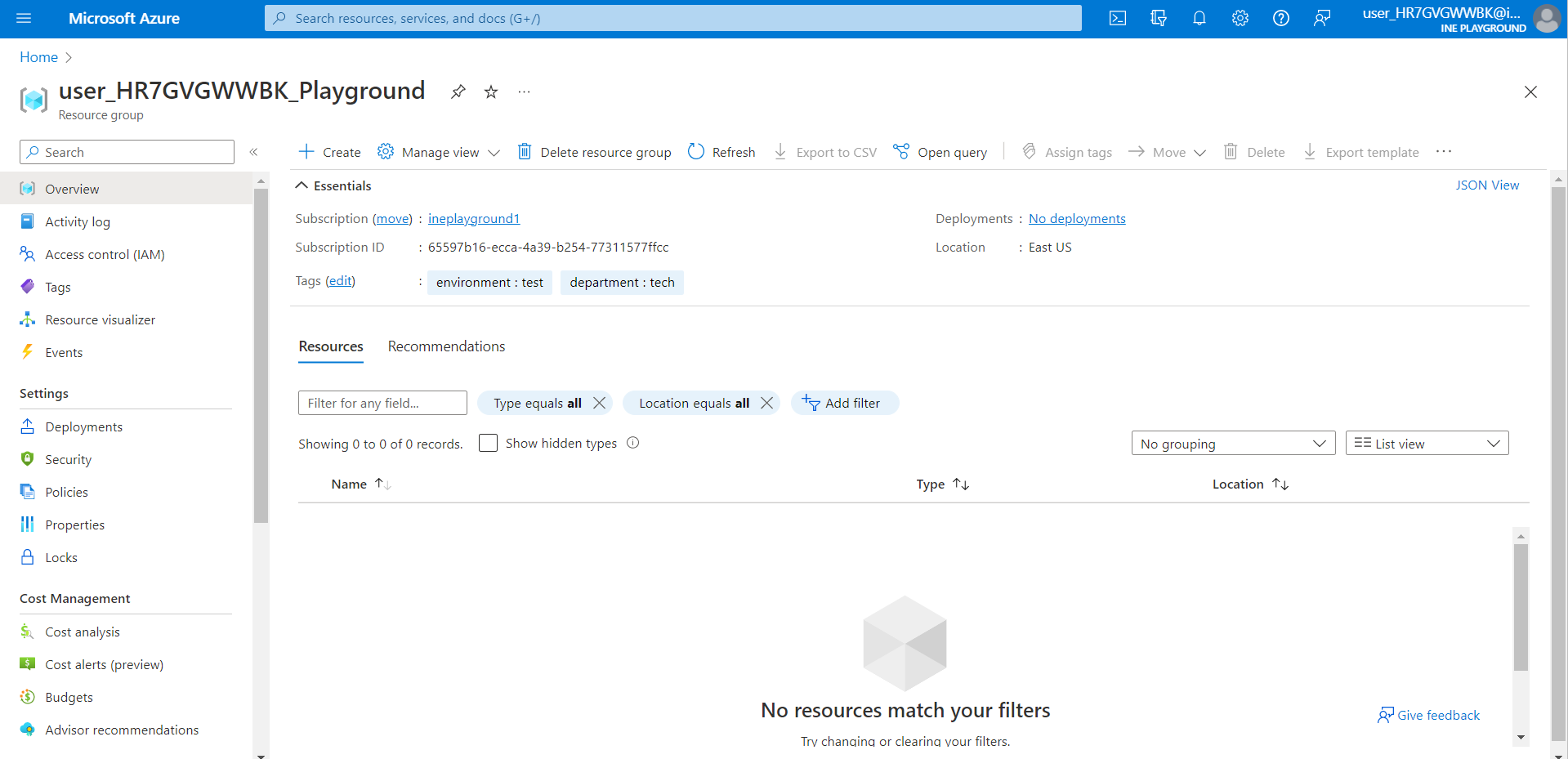Open the No grouping dropdown
This screenshot has width=1568, height=759.
point(1232,443)
